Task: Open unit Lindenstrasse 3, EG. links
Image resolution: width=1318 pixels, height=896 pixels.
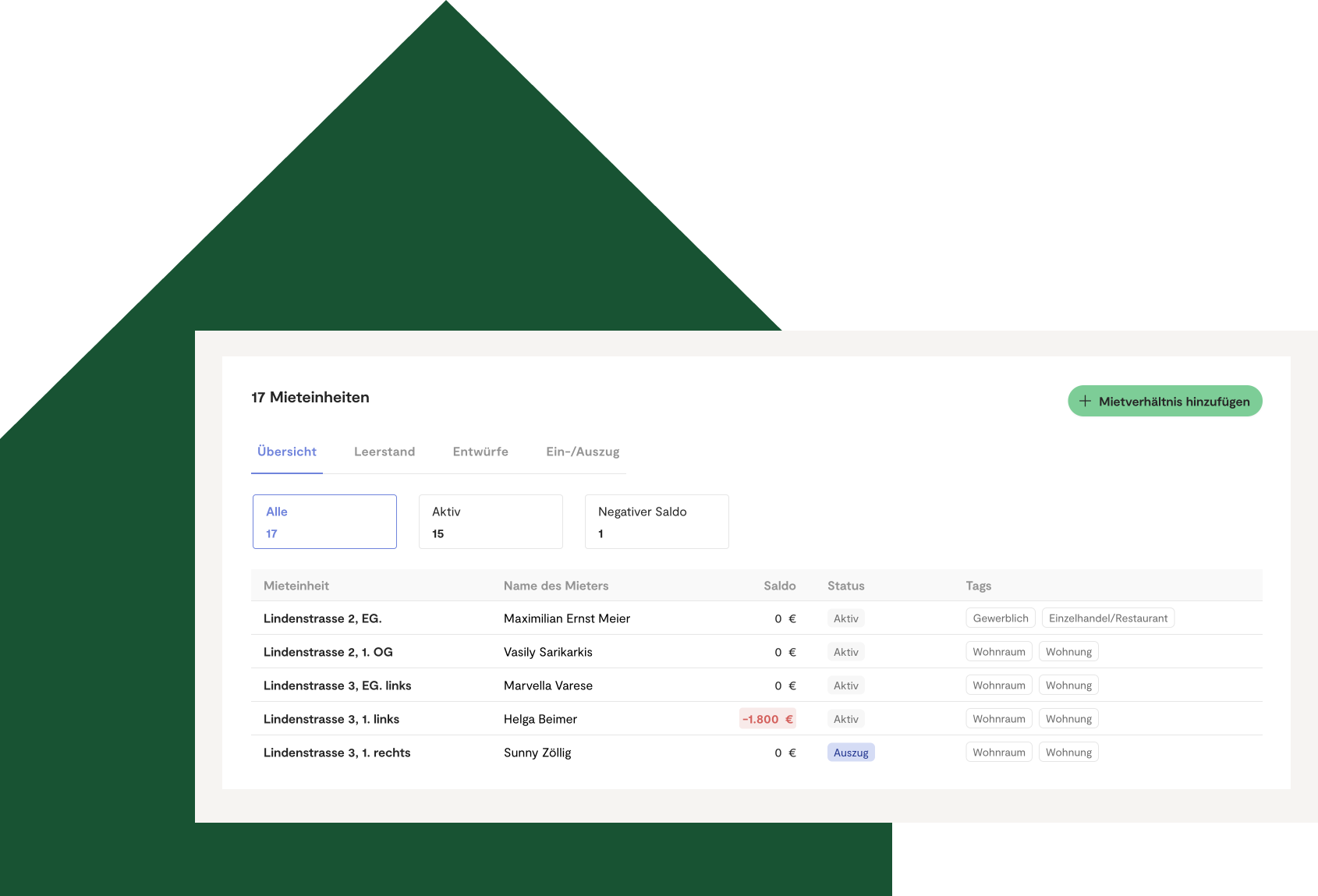Action: click(x=338, y=685)
